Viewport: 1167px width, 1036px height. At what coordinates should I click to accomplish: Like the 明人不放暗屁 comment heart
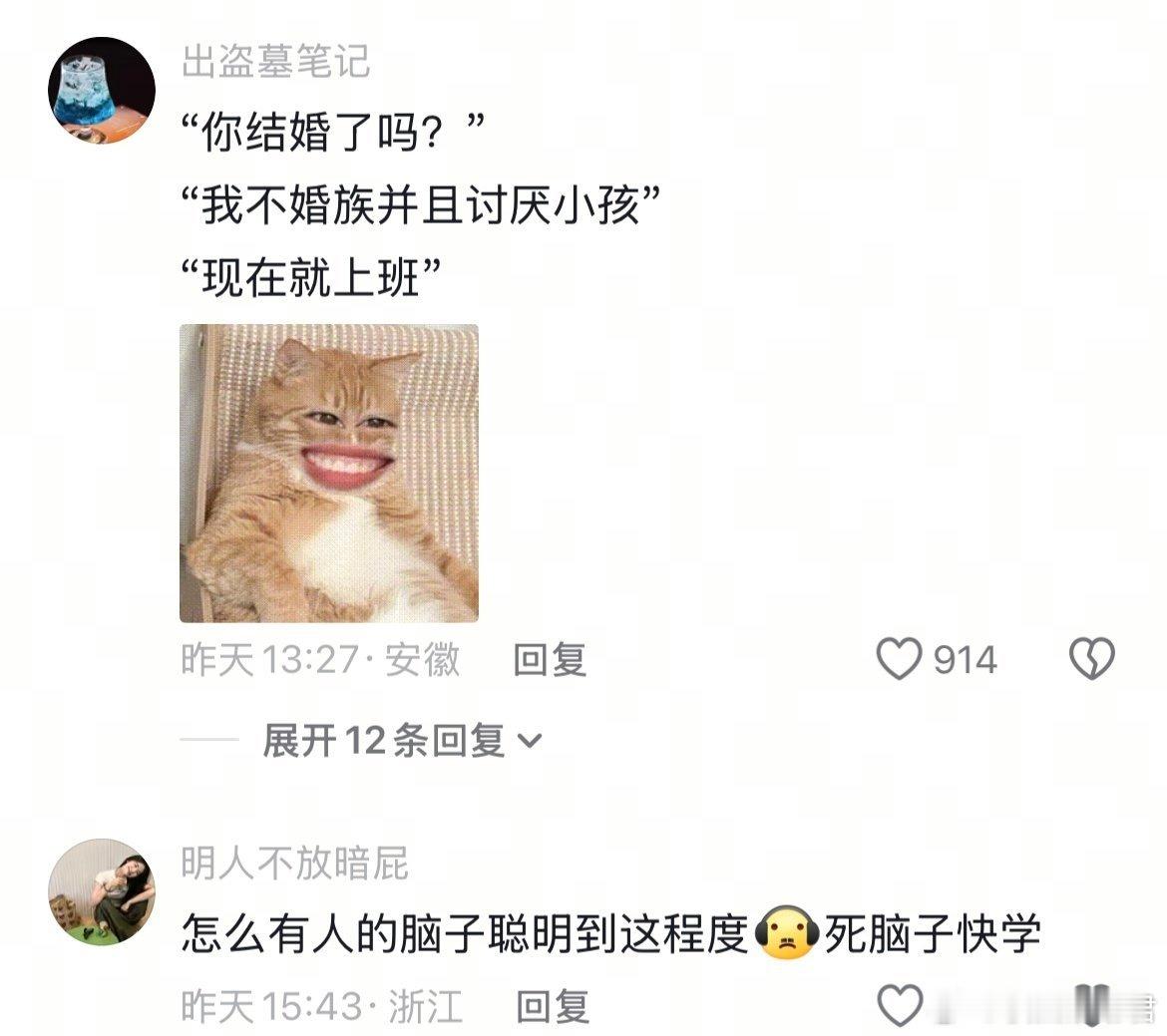[x=900, y=1005]
